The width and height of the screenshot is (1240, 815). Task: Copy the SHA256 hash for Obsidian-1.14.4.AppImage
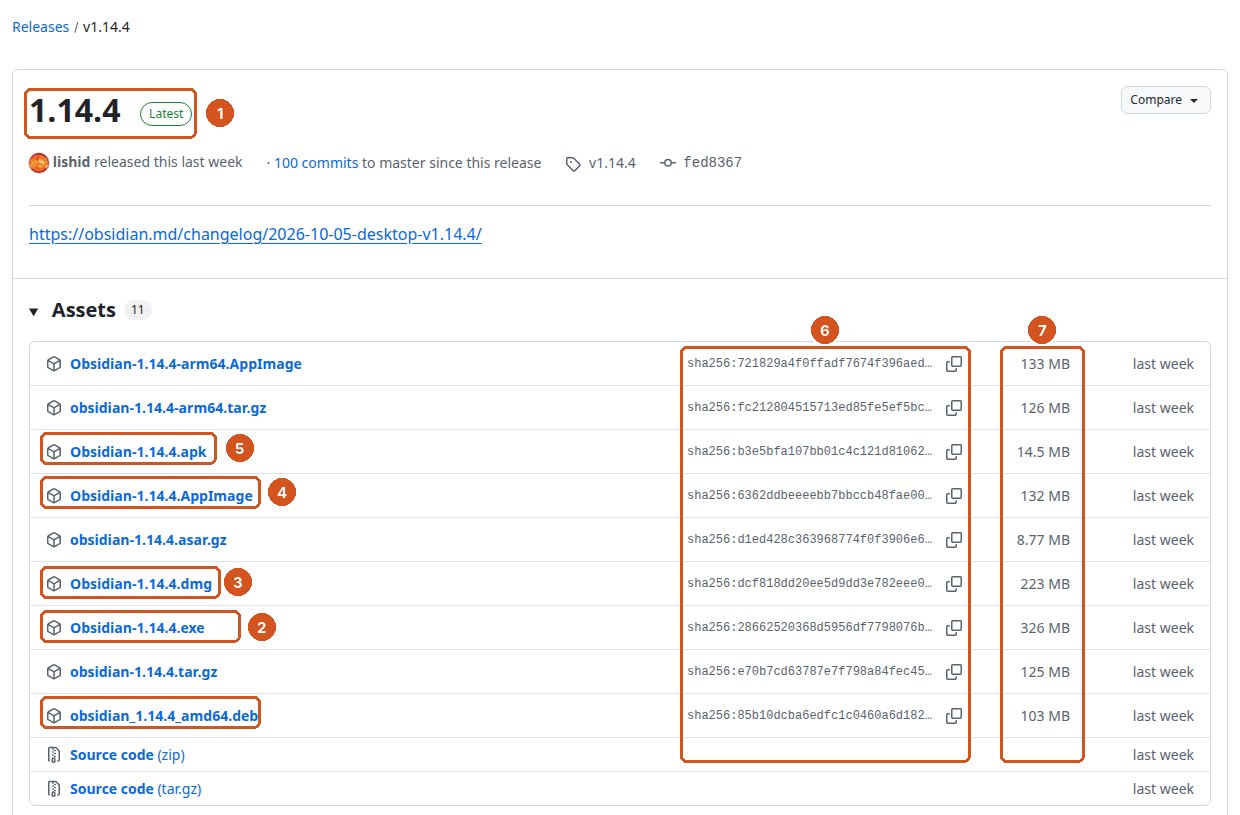(954, 496)
